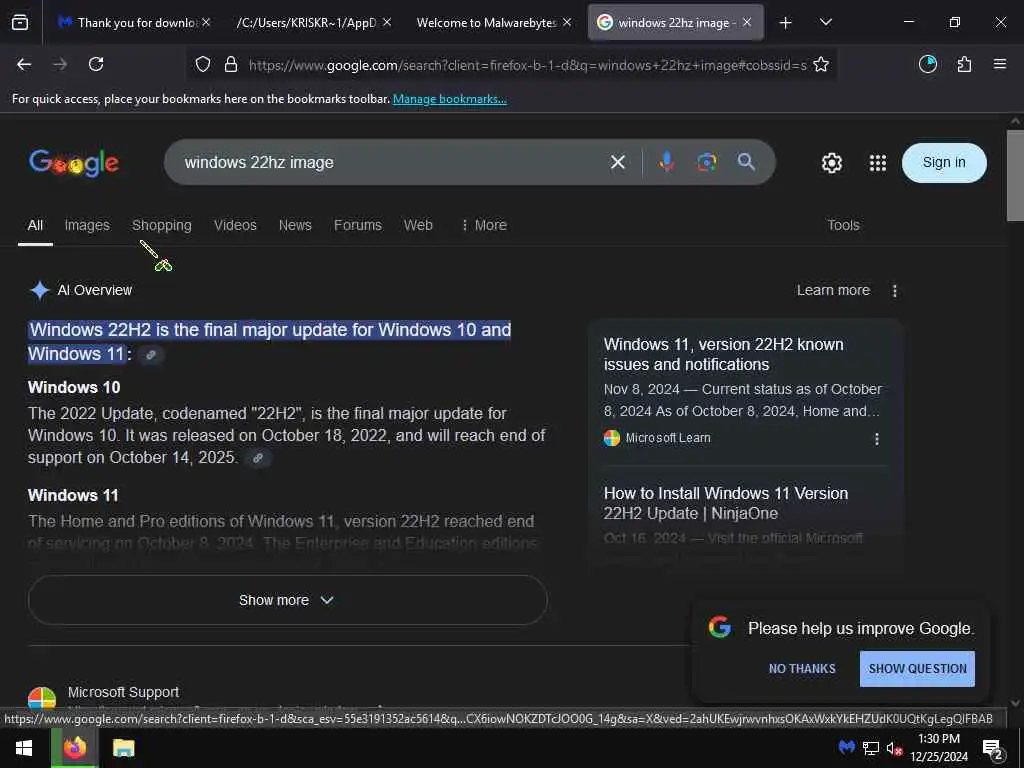Image resolution: width=1024 pixels, height=768 pixels.
Task: Expand the More filters dropdown
Action: pyautogui.click(x=484, y=225)
